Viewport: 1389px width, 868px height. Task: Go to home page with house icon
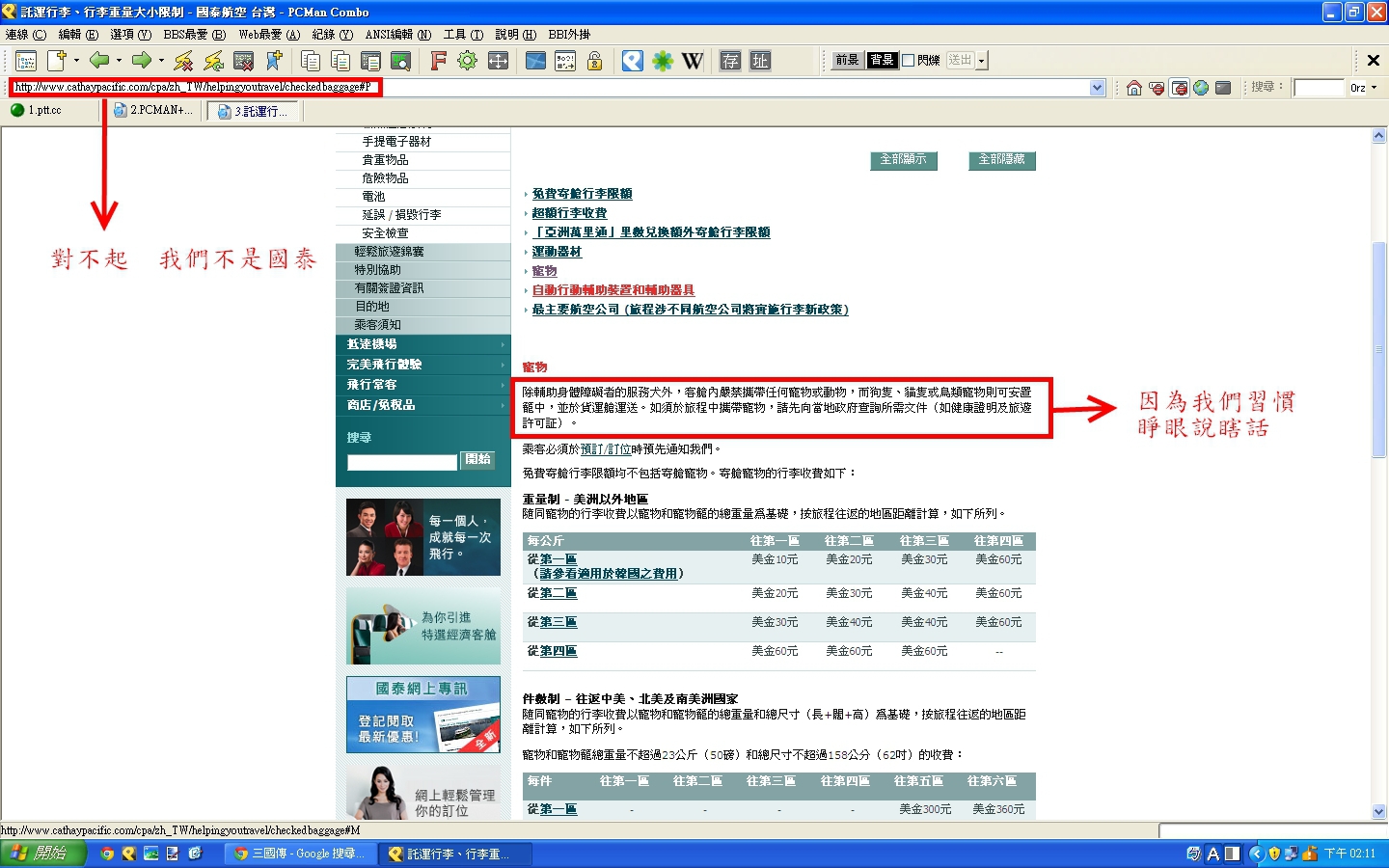1134,88
